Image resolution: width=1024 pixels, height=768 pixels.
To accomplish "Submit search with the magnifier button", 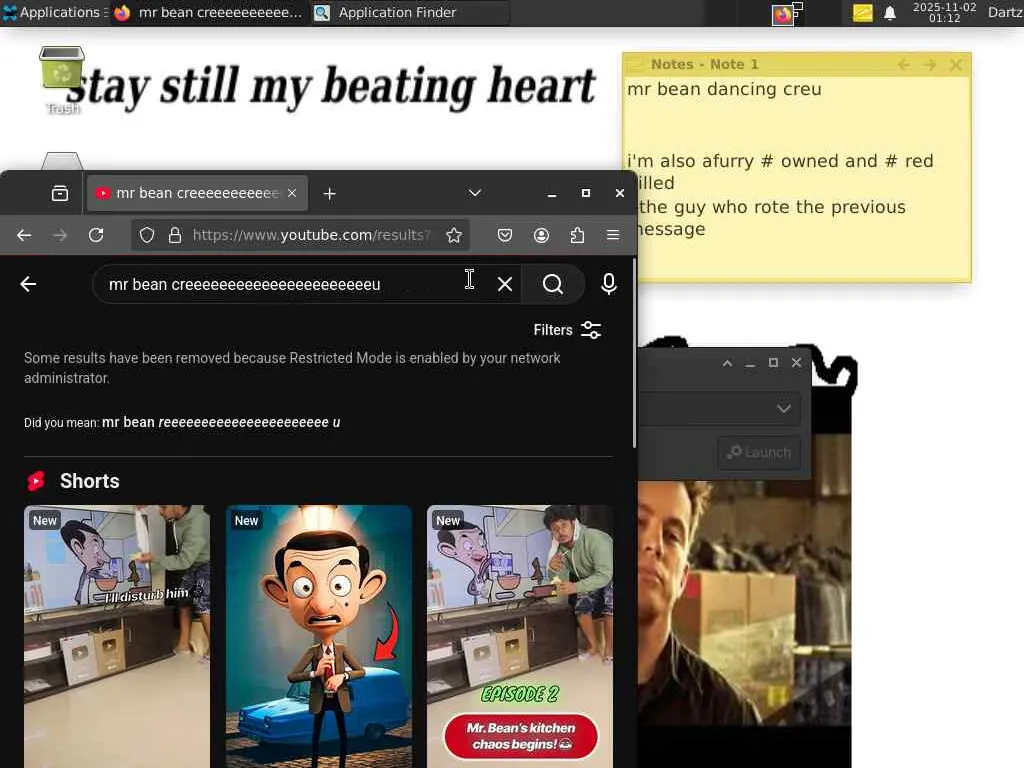I will (x=552, y=284).
